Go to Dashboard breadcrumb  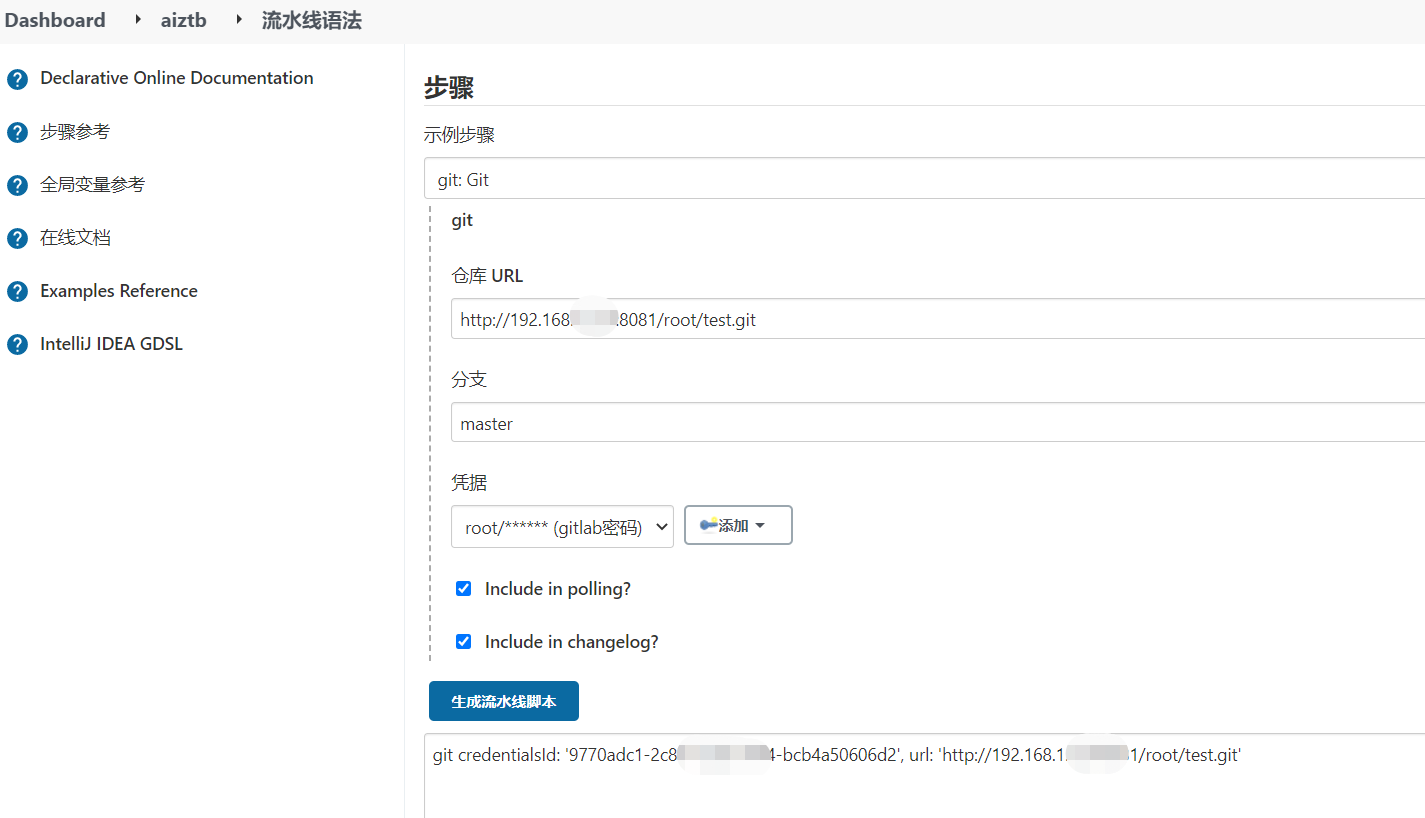[55, 20]
